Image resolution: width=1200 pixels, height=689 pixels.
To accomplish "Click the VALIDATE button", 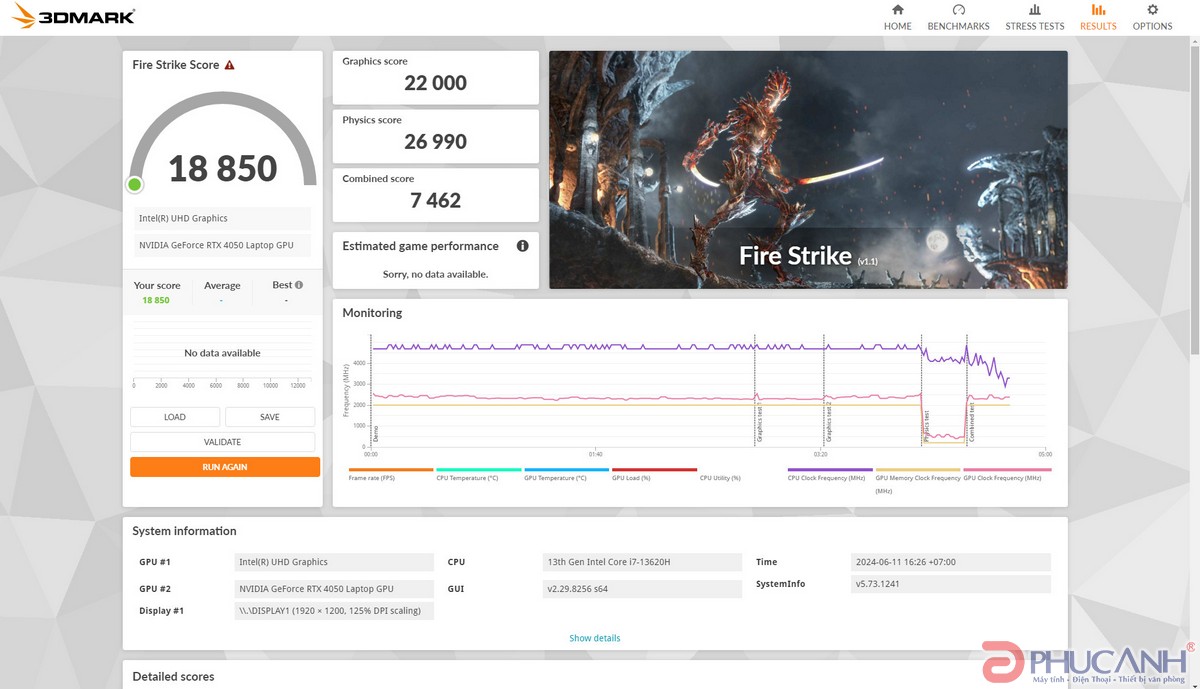I will [x=222, y=442].
